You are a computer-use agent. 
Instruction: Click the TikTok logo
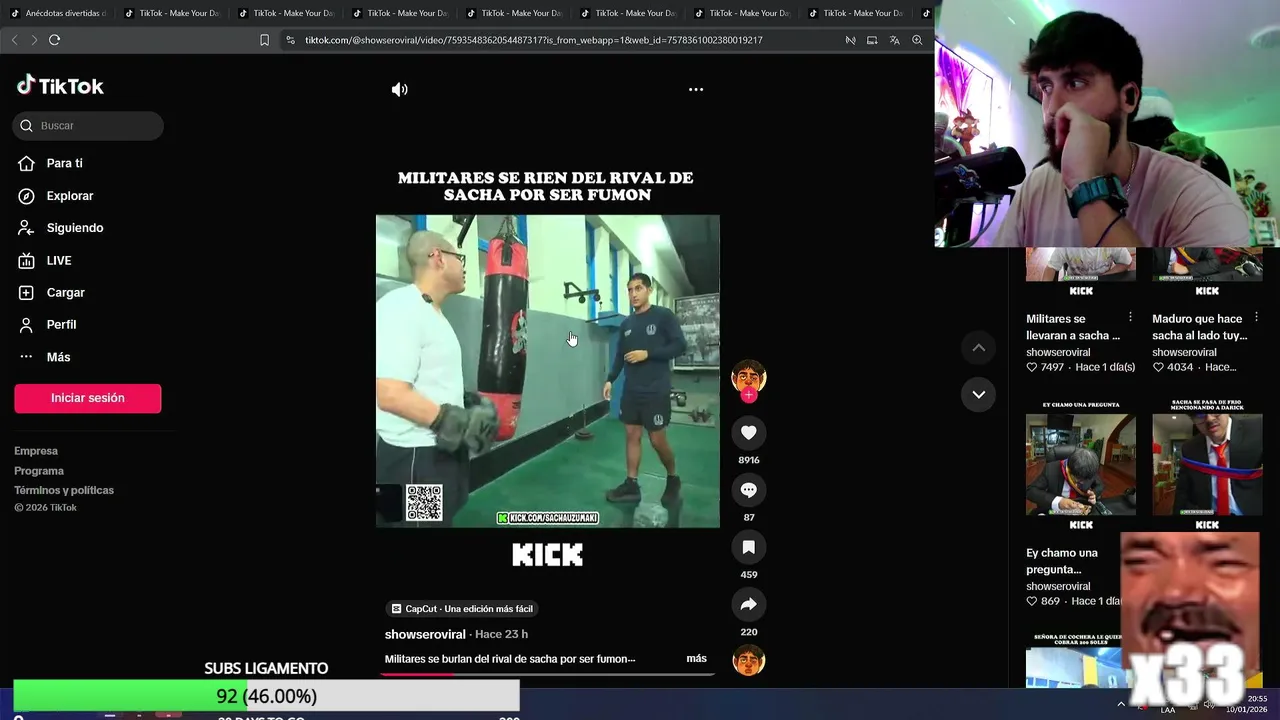tap(60, 86)
